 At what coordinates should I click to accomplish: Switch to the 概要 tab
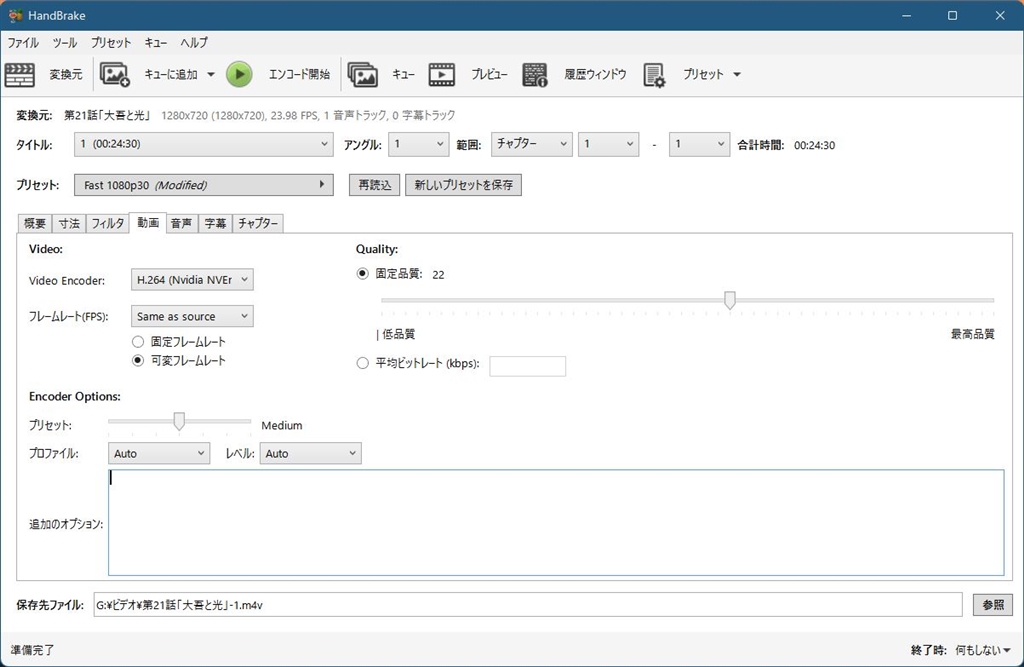35,223
